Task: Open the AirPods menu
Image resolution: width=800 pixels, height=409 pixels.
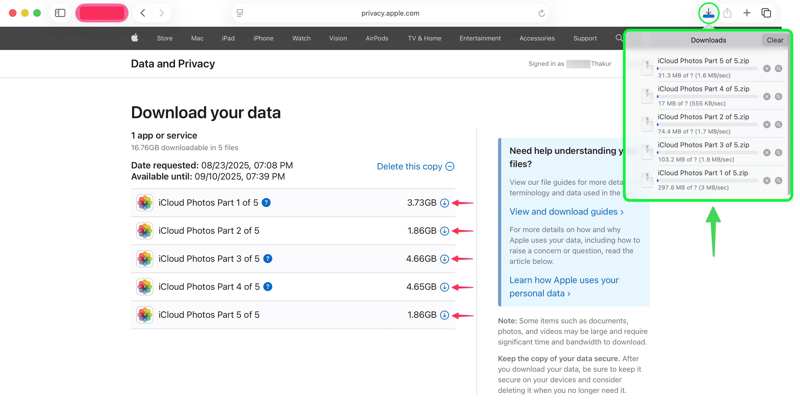Action: [x=377, y=38]
